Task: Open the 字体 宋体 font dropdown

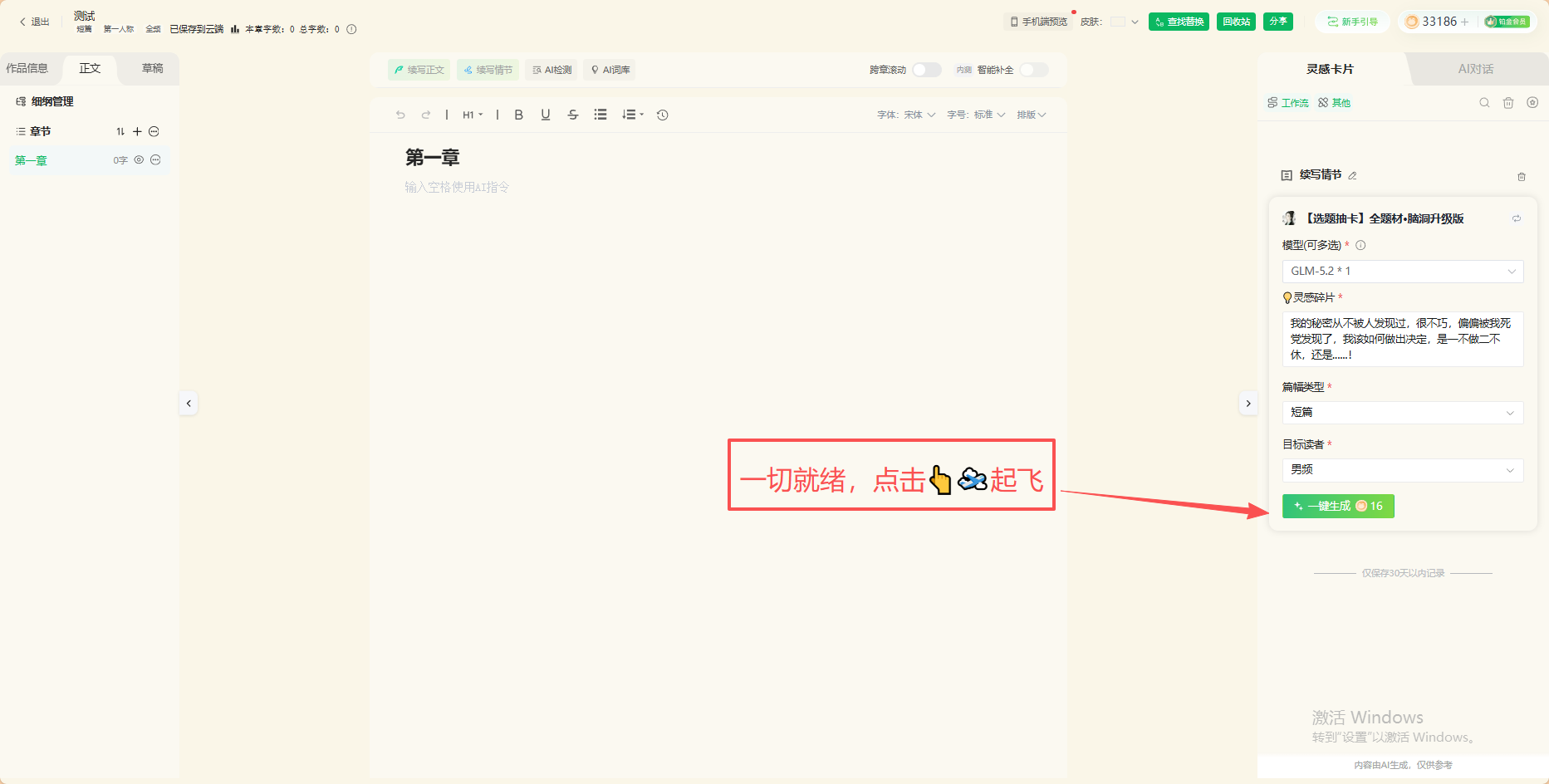Action: [906, 115]
